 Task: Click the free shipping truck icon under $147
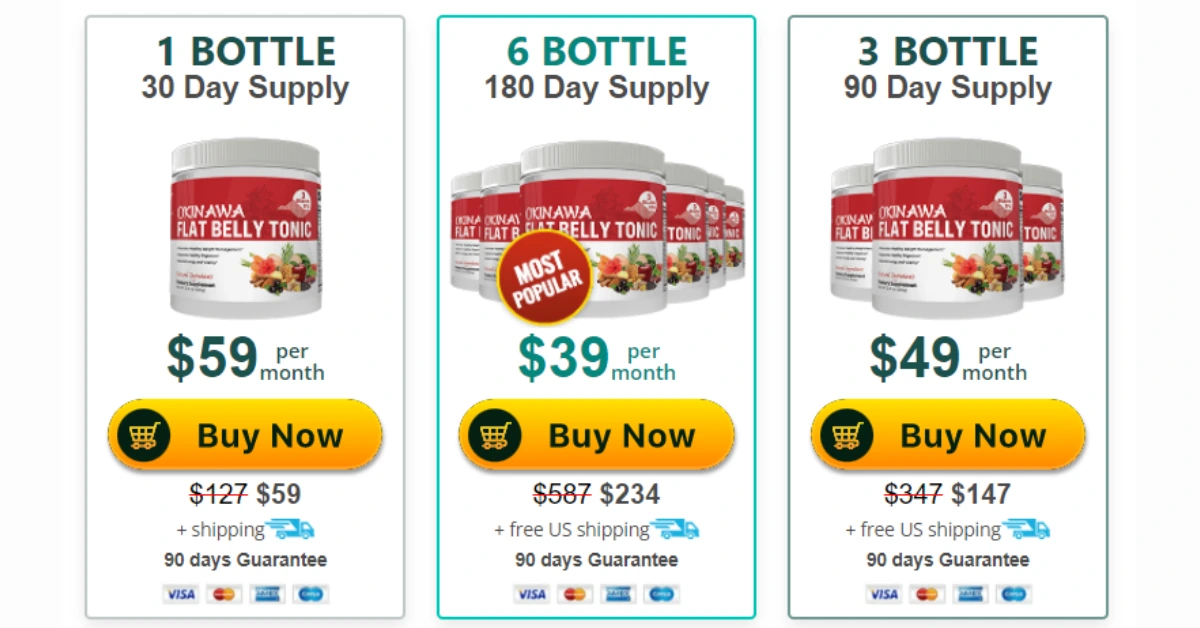(1026, 529)
